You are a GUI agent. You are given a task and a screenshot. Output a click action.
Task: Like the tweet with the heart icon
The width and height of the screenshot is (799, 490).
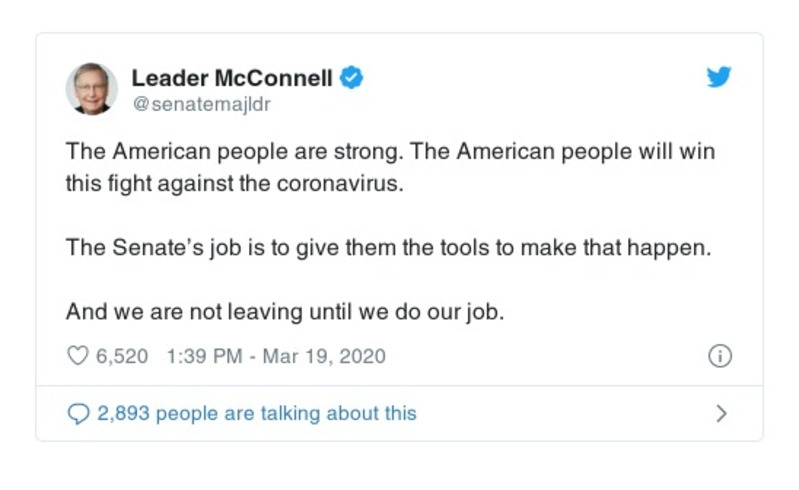[x=78, y=356]
